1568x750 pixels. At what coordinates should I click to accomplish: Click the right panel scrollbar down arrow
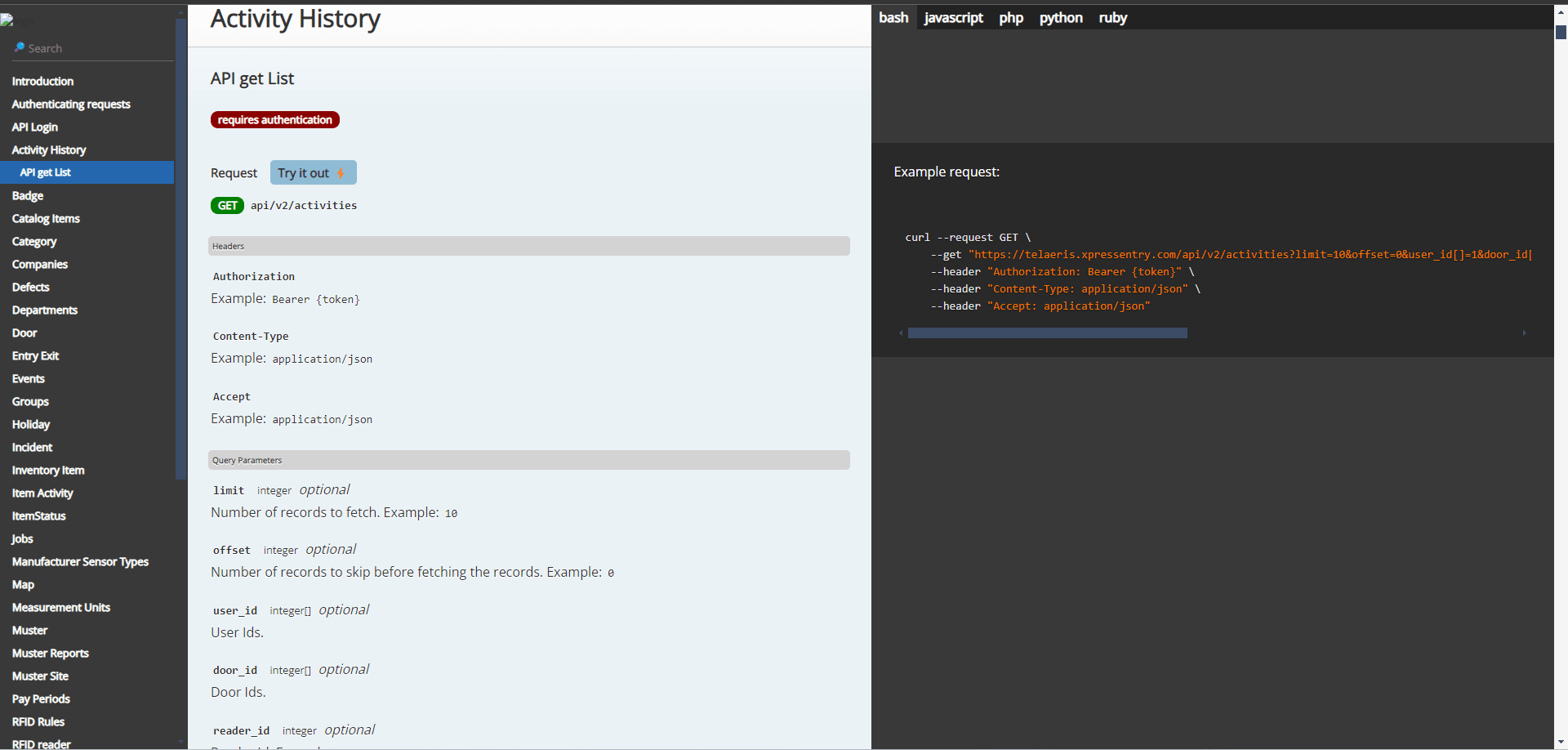[1561, 740]
